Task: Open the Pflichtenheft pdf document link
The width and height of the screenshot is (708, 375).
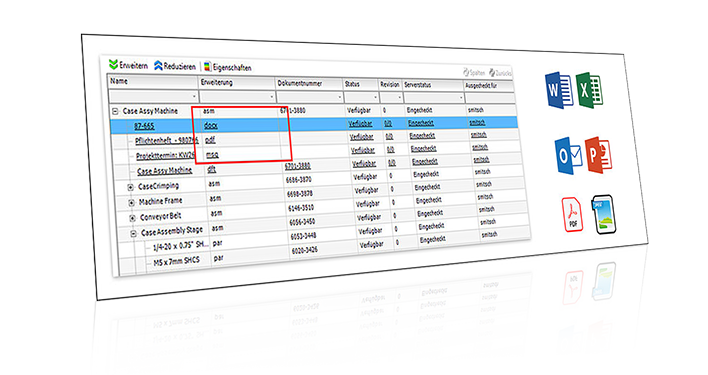Action: pos(167,140)
